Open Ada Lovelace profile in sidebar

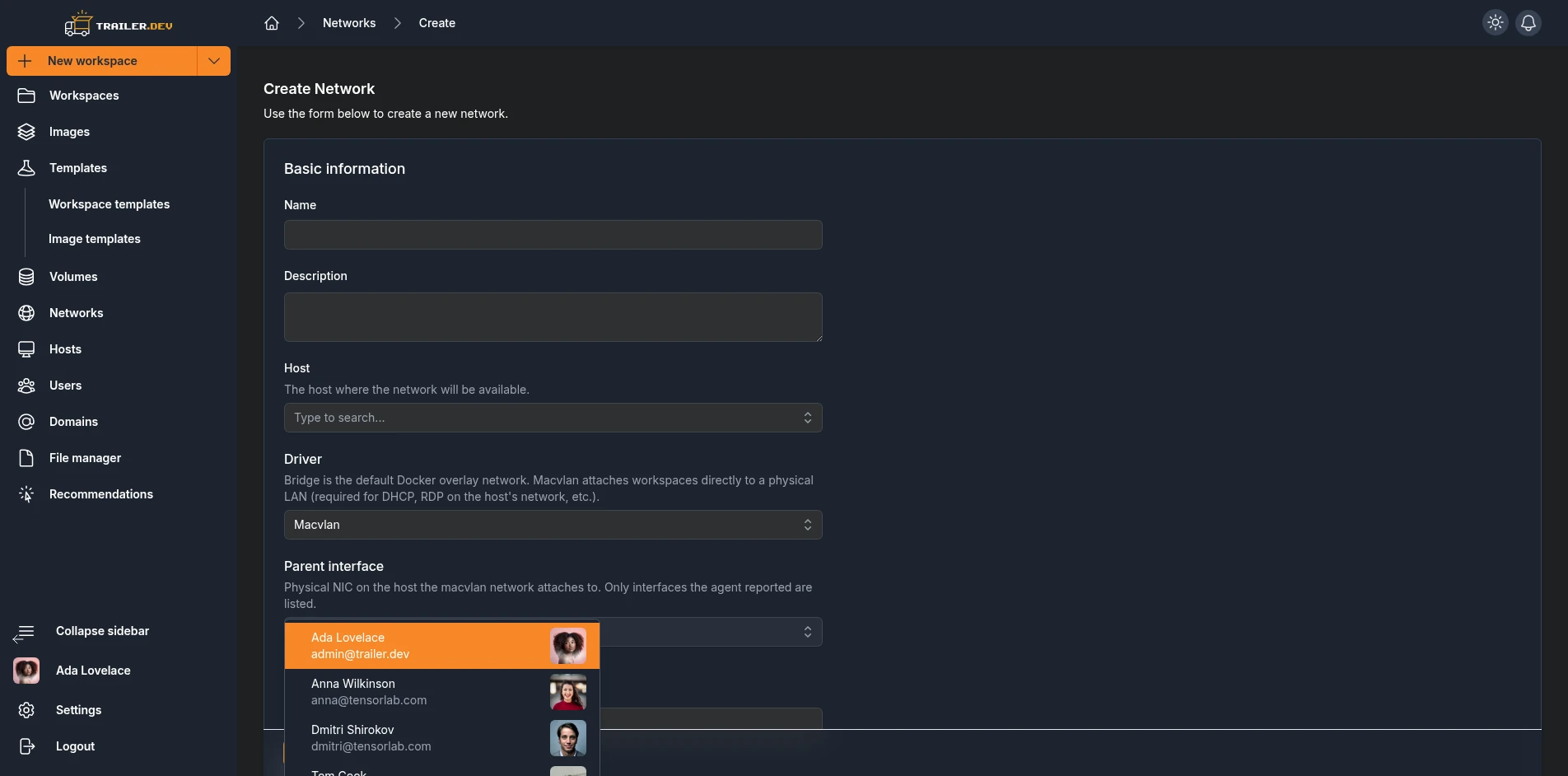pyautogui.click(x=93, y=671)
